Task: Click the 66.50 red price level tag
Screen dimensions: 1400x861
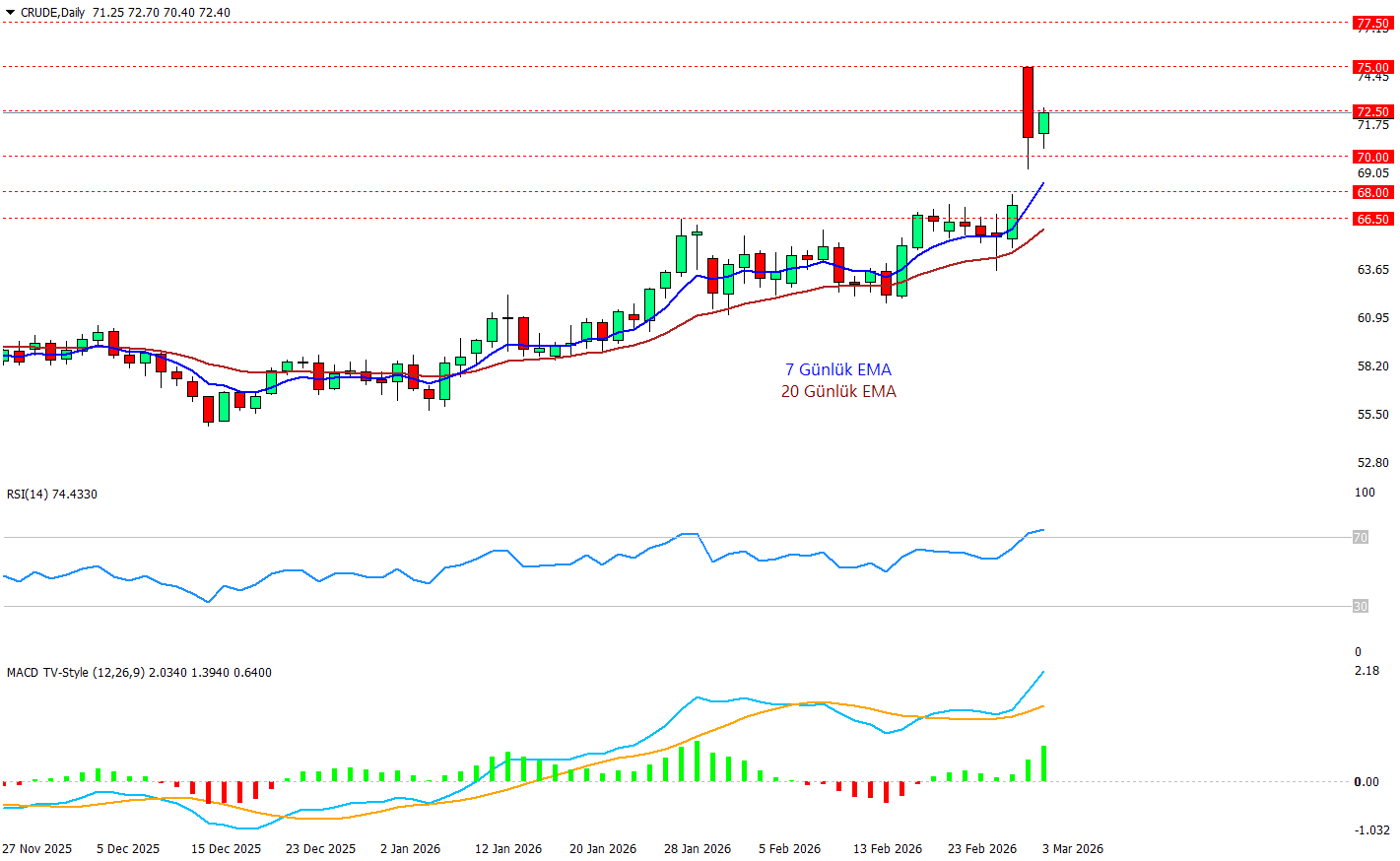Action: [x=1372, y=219]
